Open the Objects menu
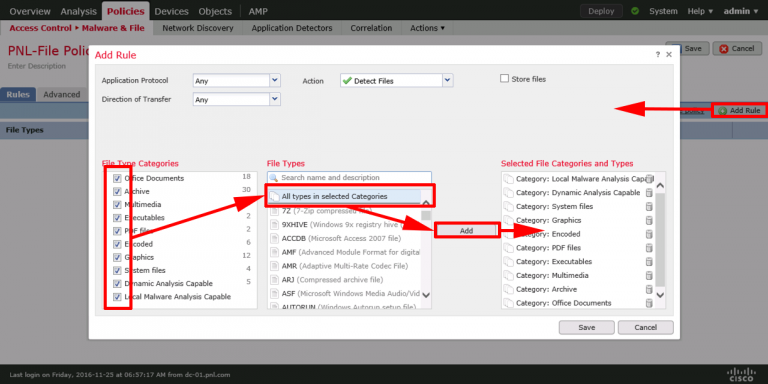 215,11
